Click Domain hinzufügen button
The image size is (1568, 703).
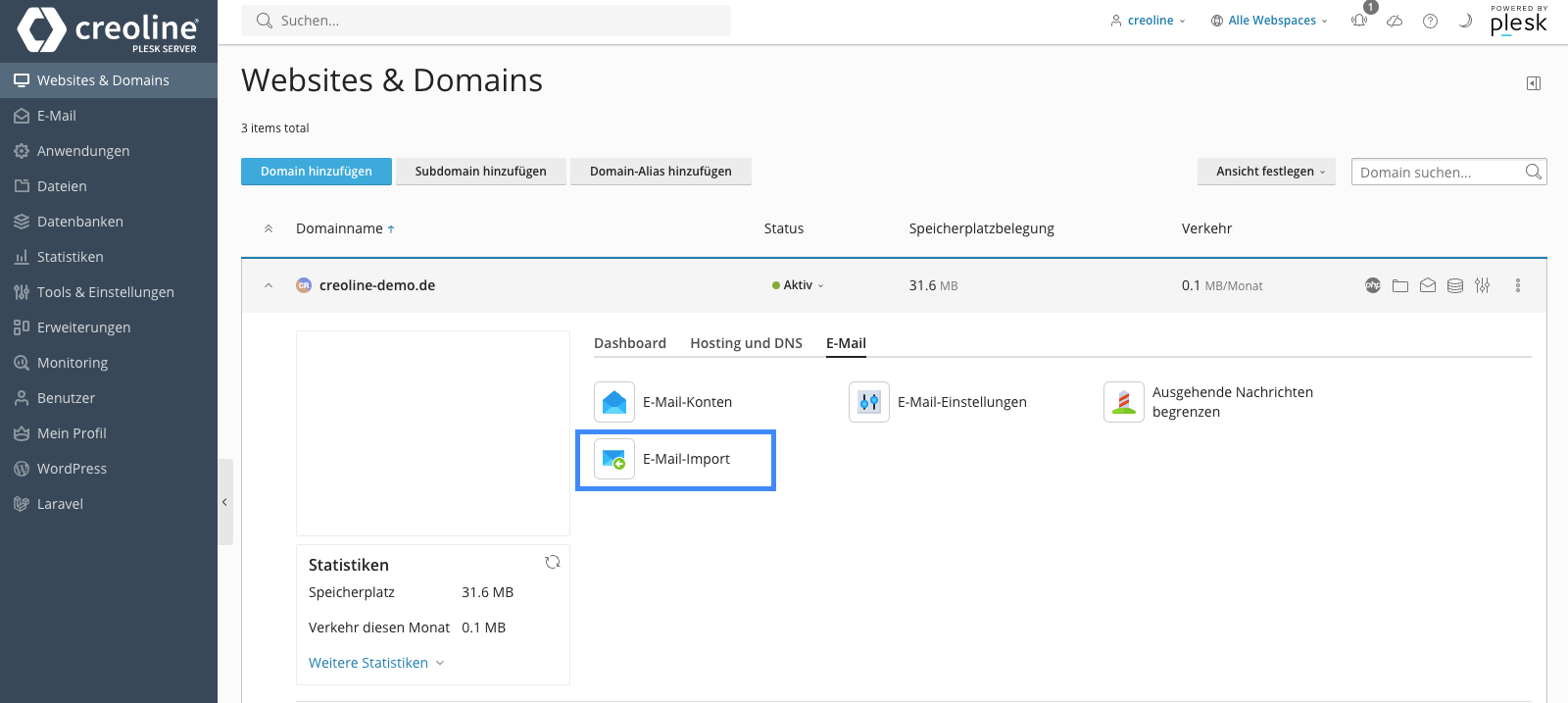(317, 172)
